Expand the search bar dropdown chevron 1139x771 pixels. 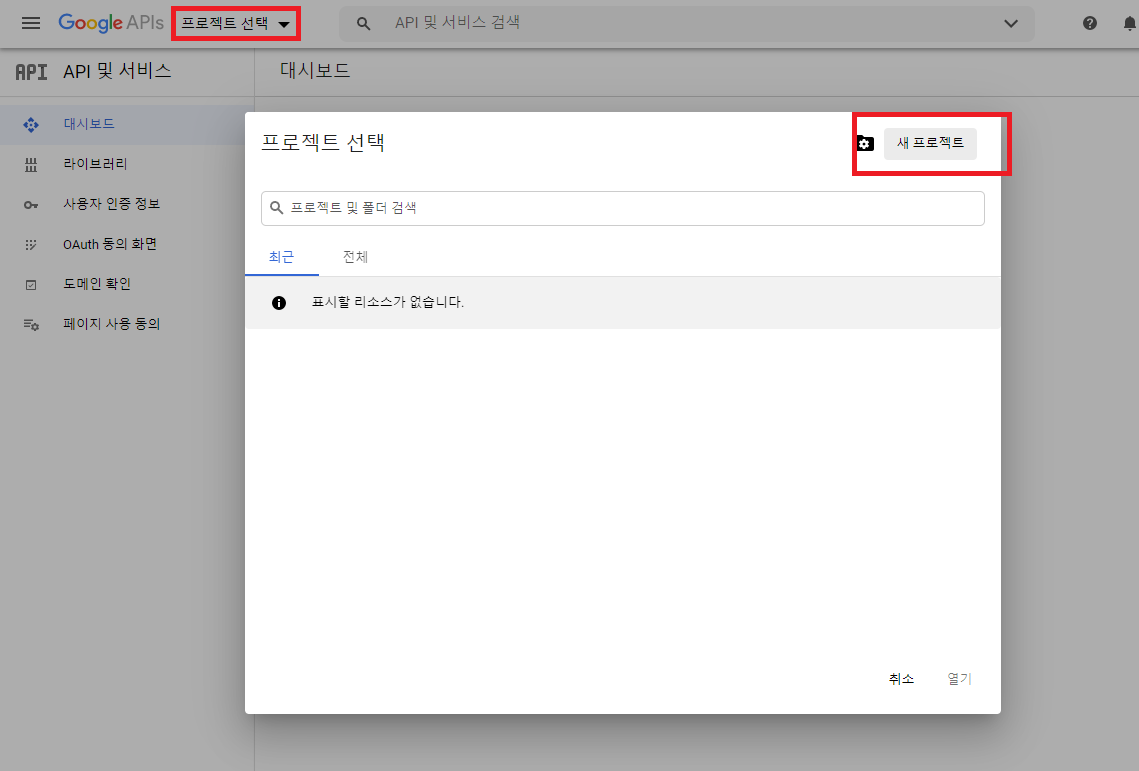tap(1010, 24)
